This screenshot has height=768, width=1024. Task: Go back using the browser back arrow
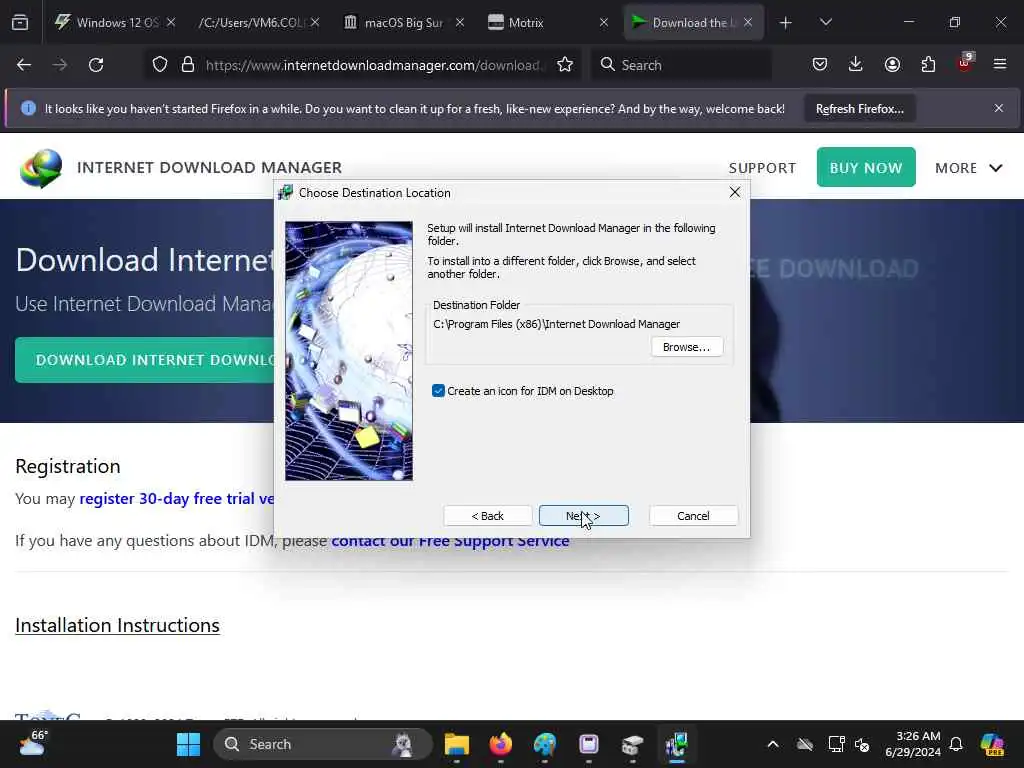click(24, 65)
